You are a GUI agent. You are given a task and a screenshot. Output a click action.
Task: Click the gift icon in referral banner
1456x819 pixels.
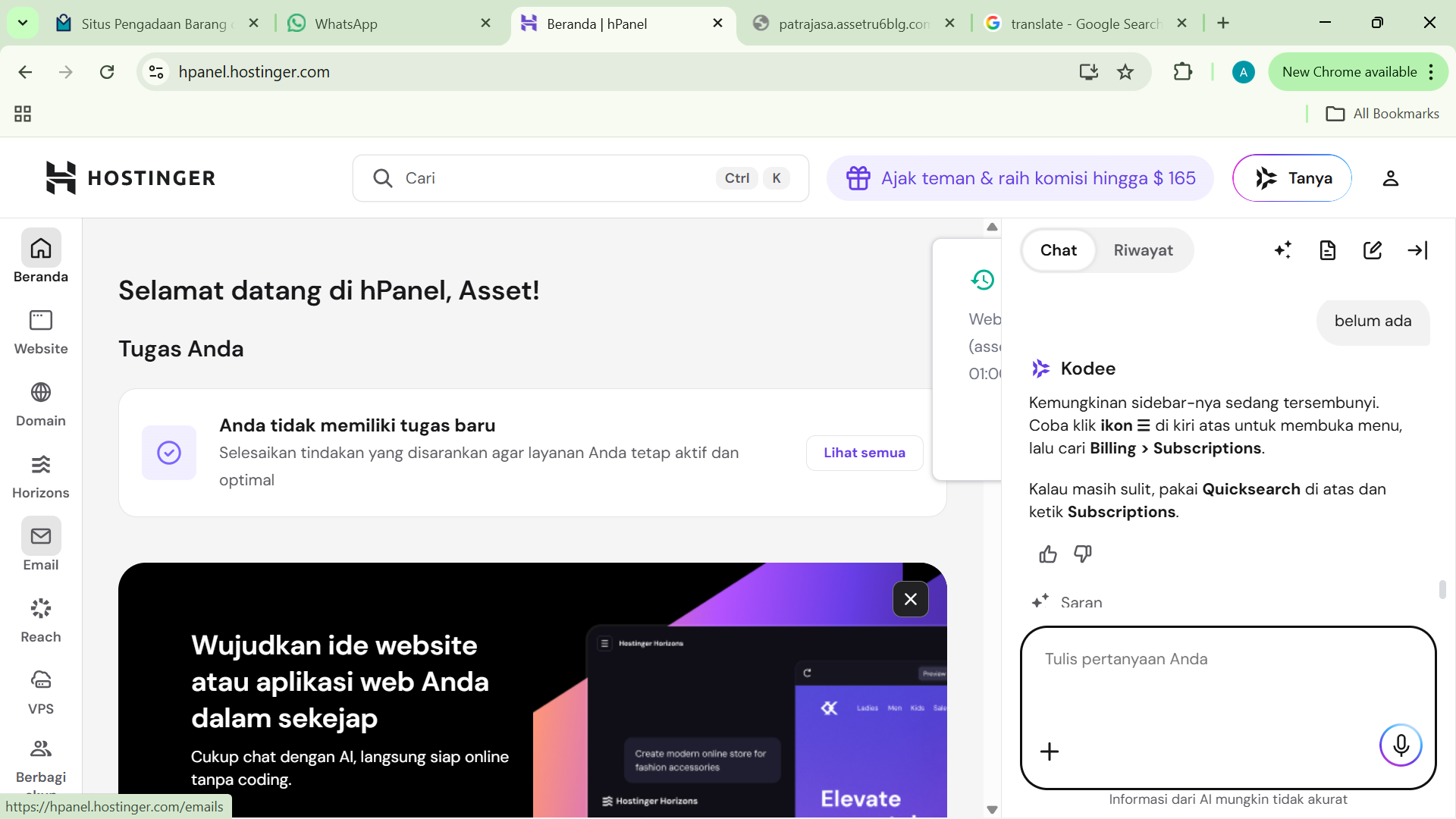(858, 178)
